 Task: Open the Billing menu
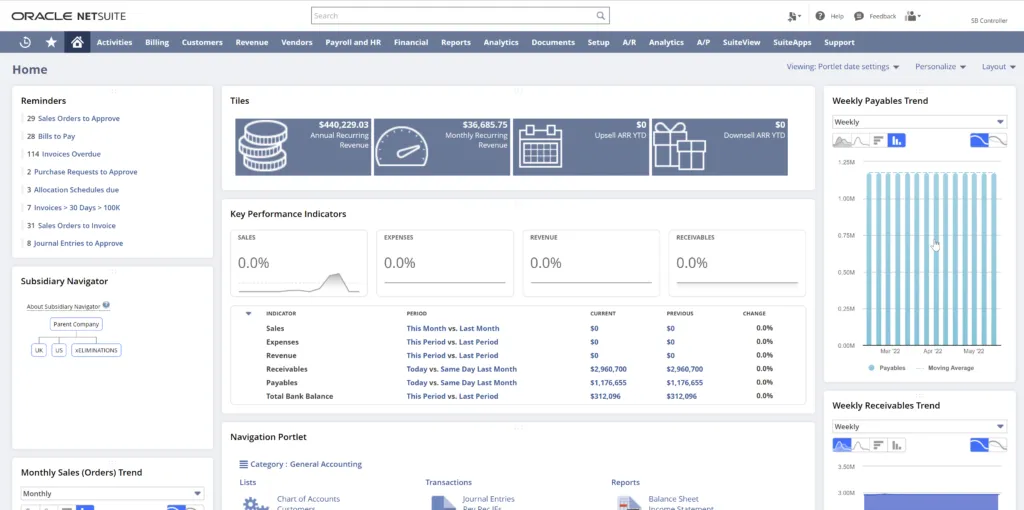pyautogui.click(x=157, y=42)
